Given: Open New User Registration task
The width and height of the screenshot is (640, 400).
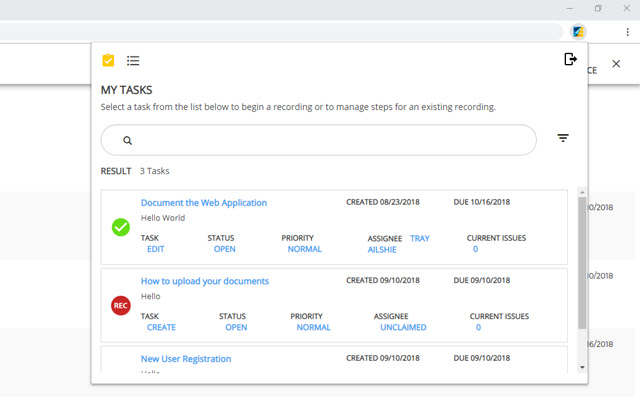Looking at the screenshot, I should pos(186,359).
